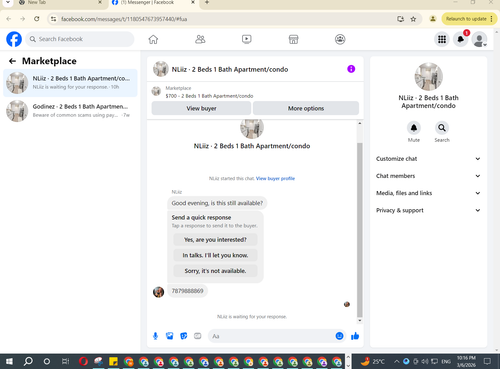Choose a sticker icon in composer
This screenshot has height=369, width=500.
coord(184,336)
